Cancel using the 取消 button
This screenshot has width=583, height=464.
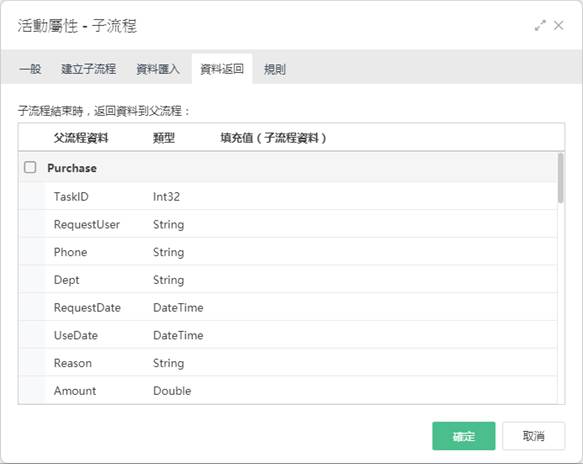[x=534, y=436]
